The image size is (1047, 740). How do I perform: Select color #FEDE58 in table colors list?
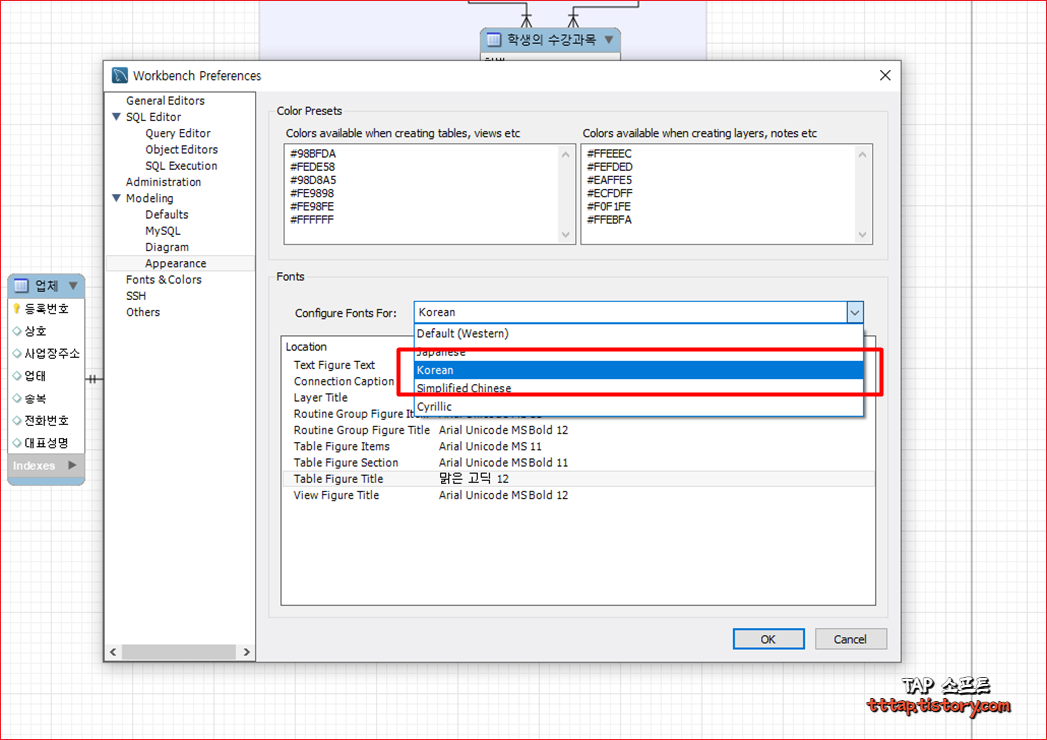(312, 167)
